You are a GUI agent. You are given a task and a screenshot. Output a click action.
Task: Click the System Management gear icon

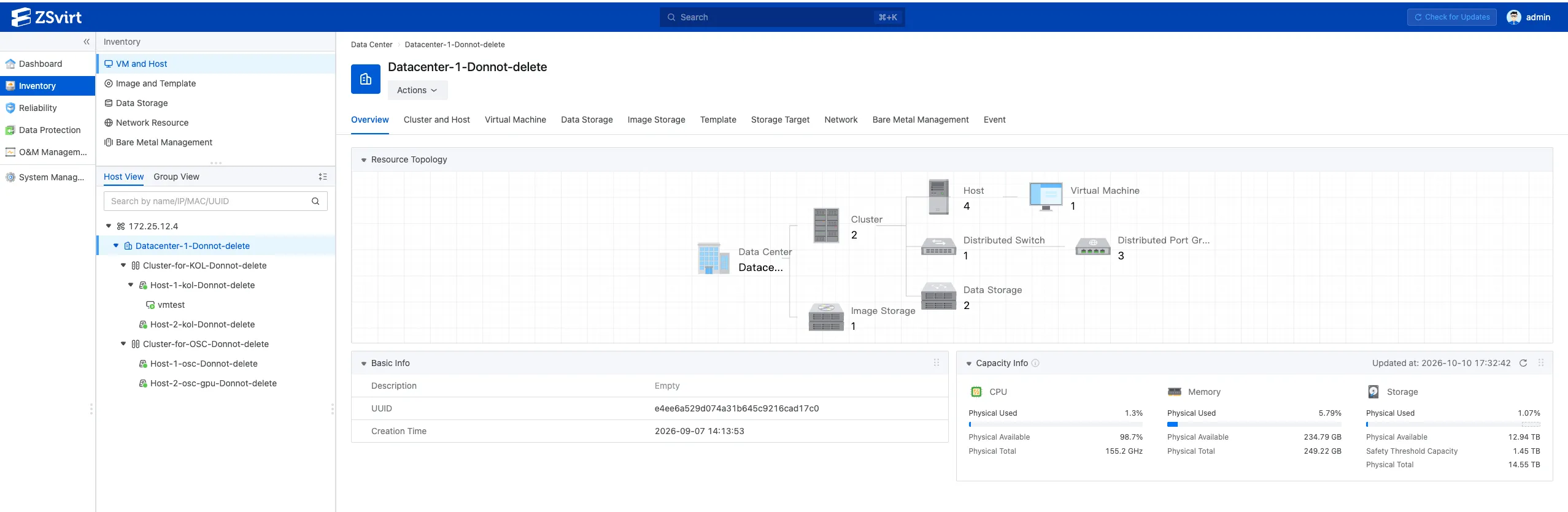tap(10, 177)
